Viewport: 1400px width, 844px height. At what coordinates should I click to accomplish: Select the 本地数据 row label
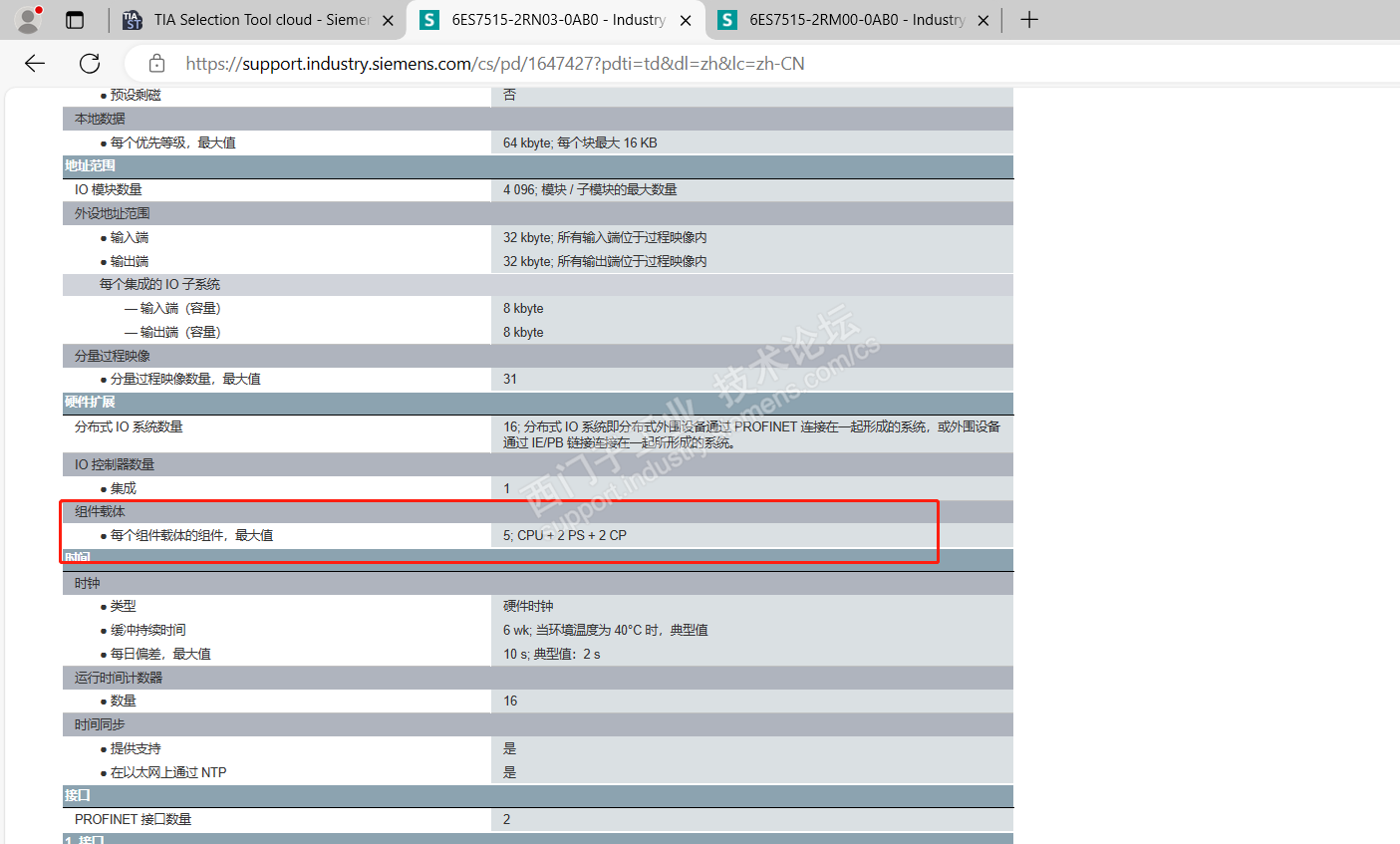pyautogui.click(x=100, y=119)
